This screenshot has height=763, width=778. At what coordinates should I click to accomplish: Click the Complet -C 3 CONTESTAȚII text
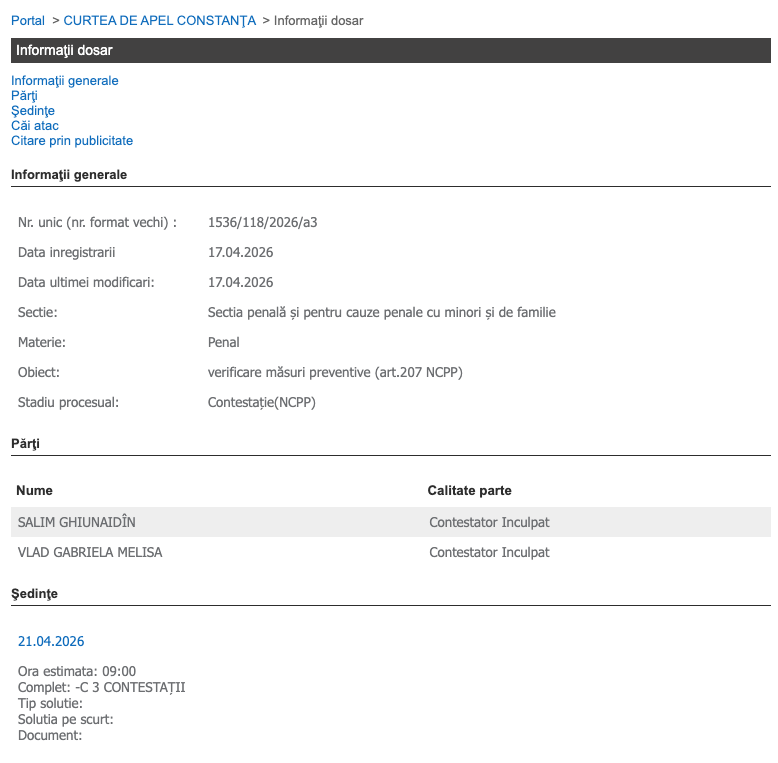[101, 687]
